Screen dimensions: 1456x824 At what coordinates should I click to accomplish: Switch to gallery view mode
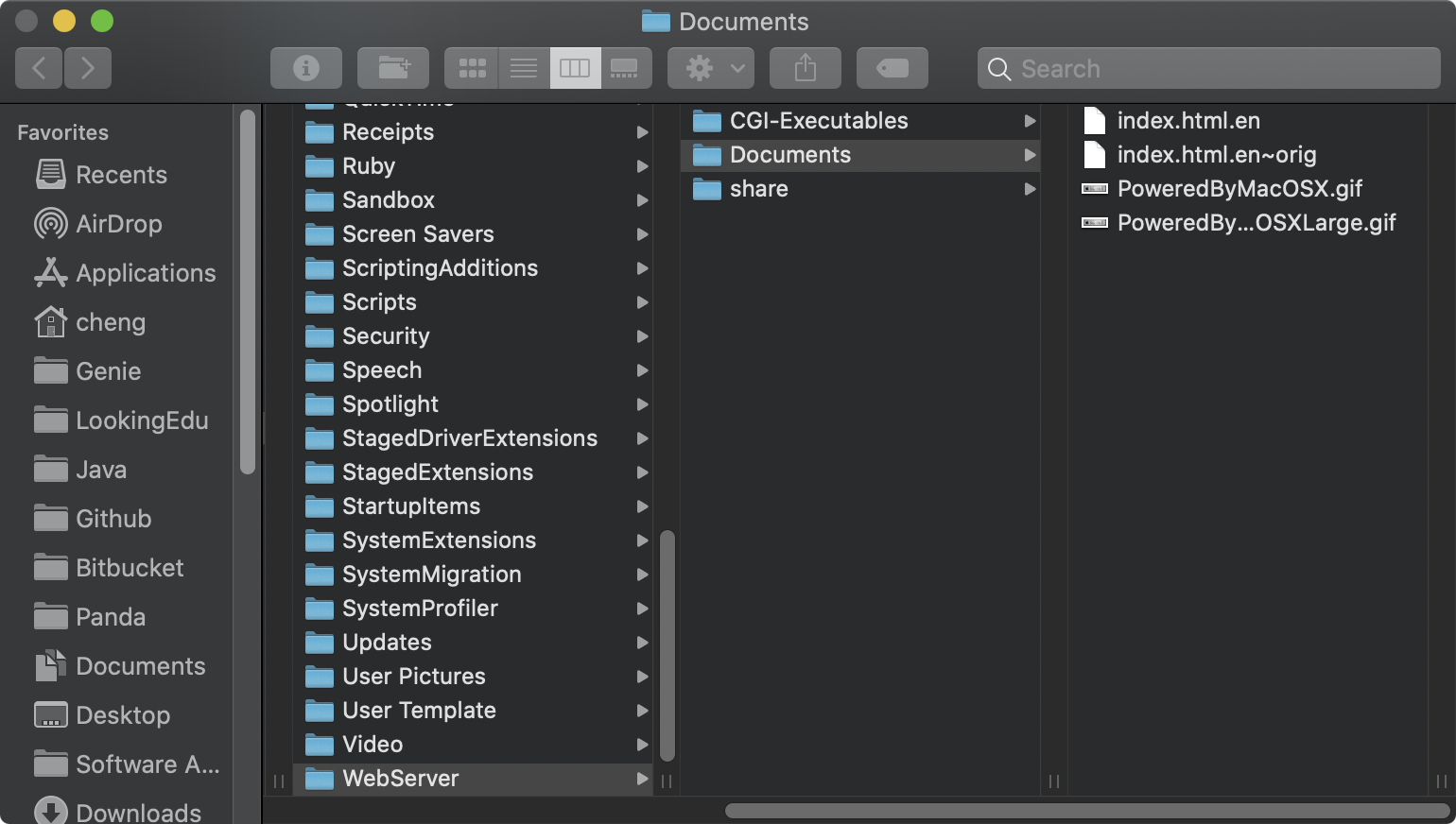click(x=625, y=68)
